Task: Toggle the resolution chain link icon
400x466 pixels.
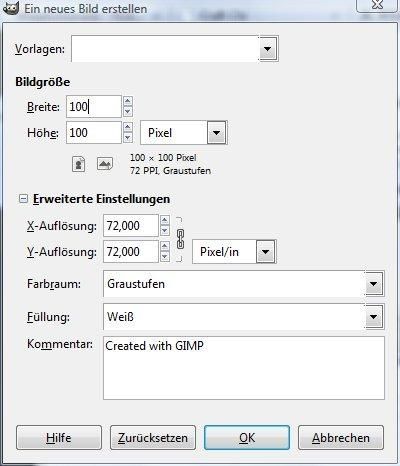Action: click(x=180, y=239)
